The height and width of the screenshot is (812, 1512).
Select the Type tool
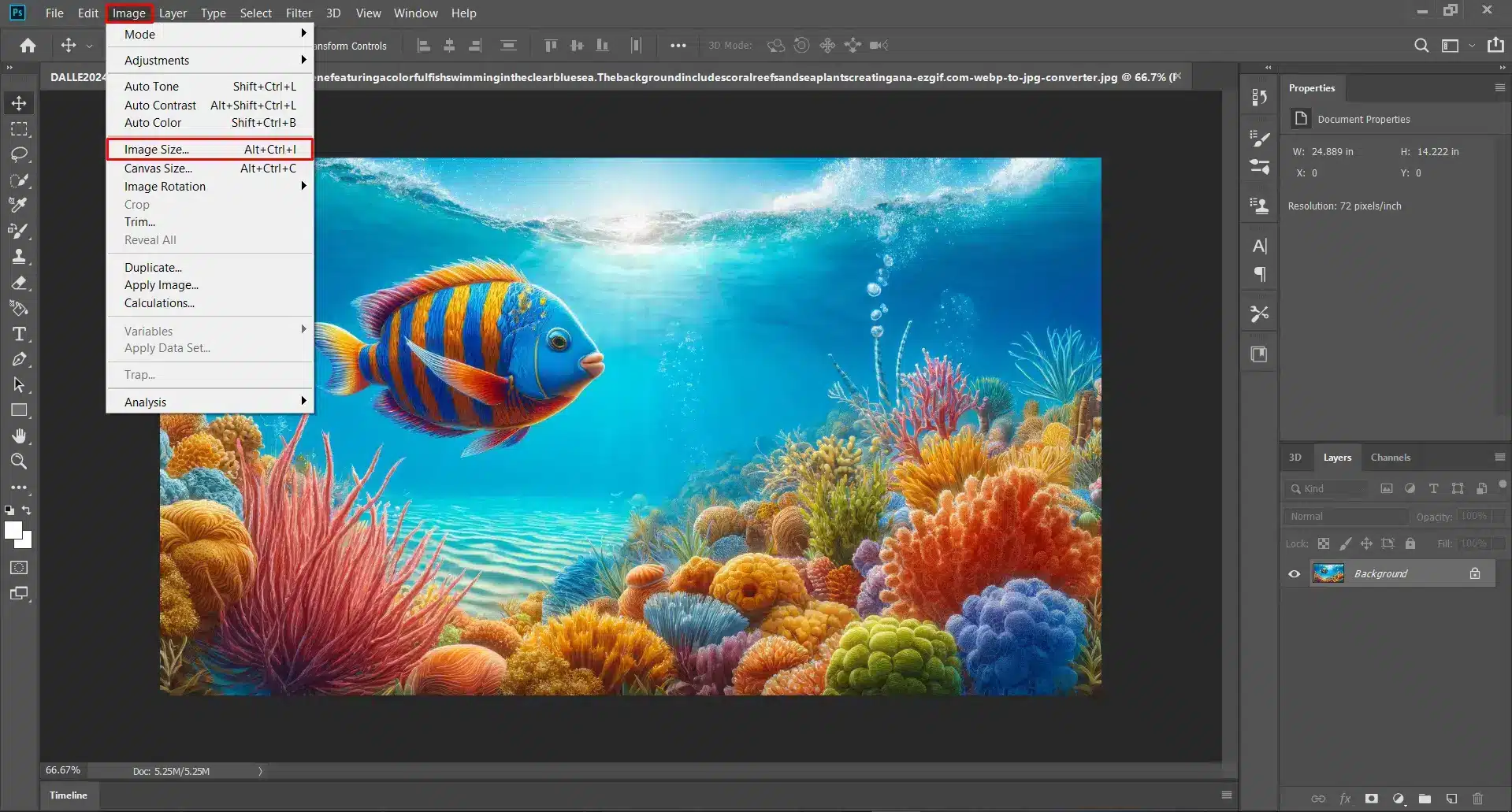pos(19,334)
